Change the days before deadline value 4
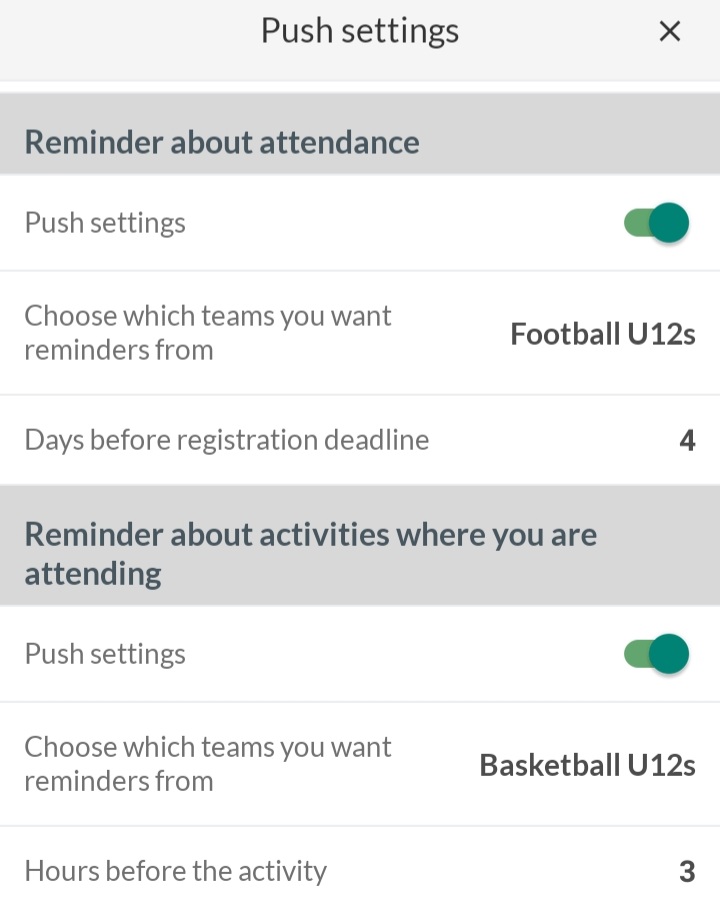Screen dimensions: 720x898 coord(687,440)
